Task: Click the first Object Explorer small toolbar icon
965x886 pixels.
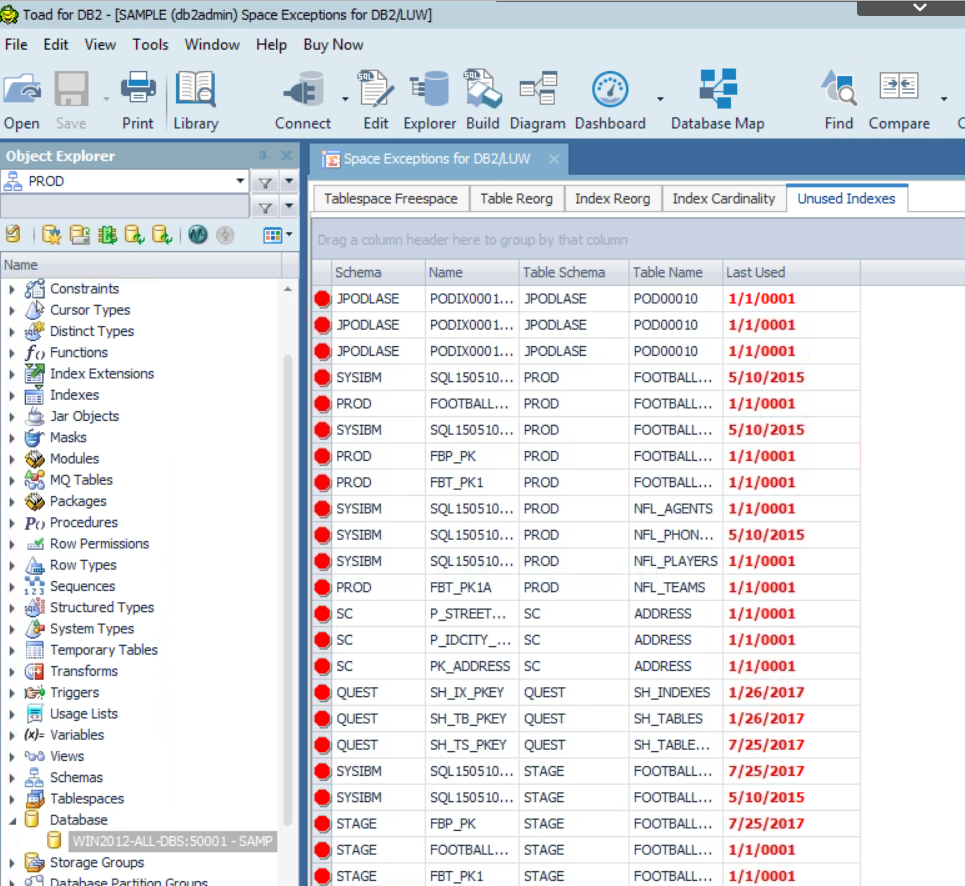Action: [x=14, y=235]
